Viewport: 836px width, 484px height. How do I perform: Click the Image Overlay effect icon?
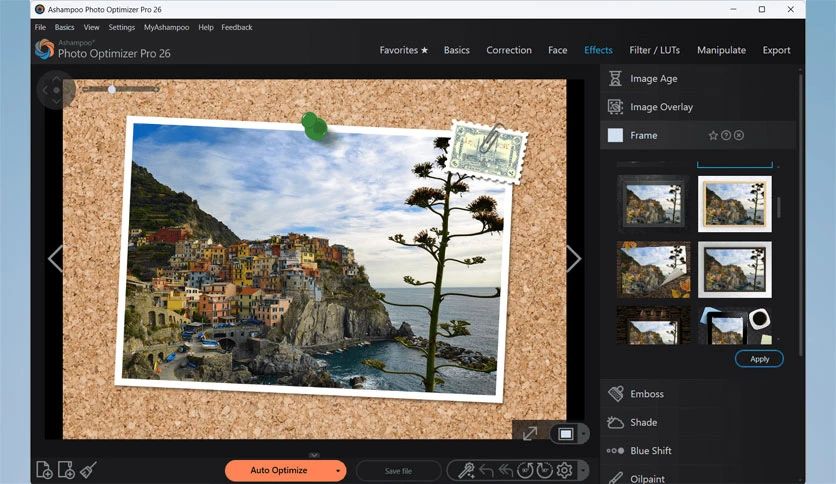click(x=615, y=107)
